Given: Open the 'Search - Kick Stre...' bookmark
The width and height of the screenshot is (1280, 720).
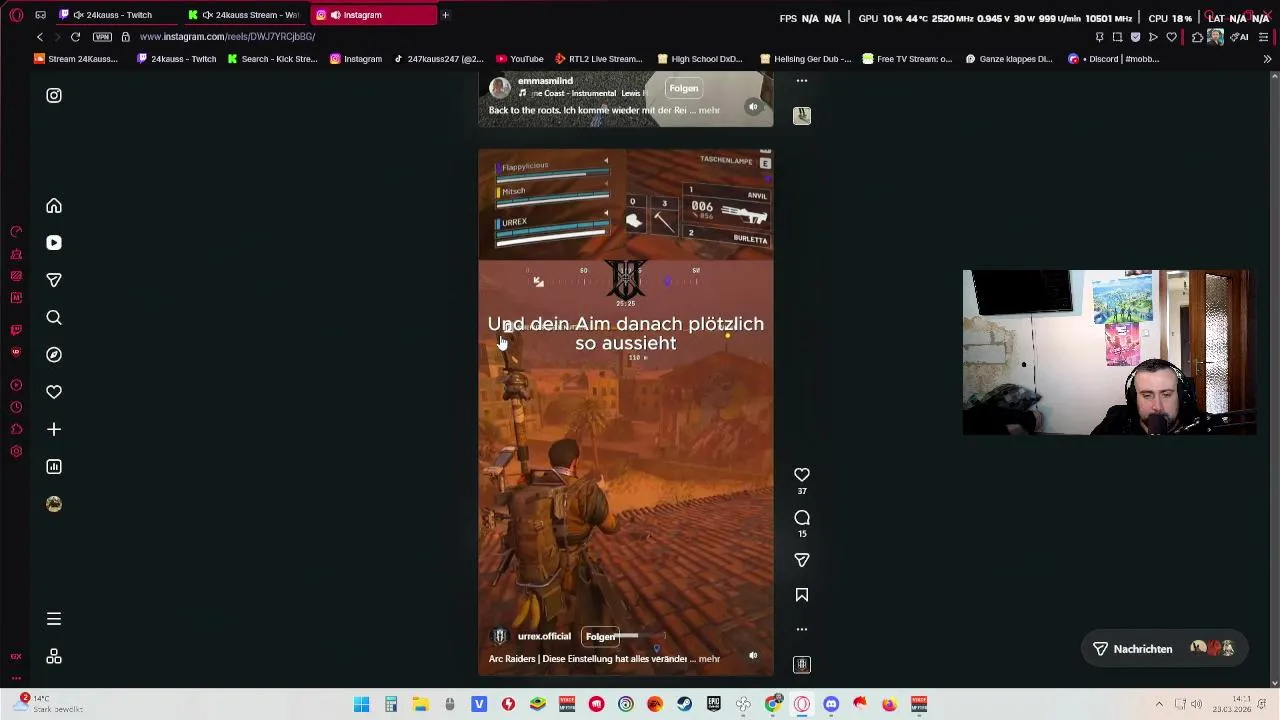Looking at the screenshot, I should click(272, 59).
